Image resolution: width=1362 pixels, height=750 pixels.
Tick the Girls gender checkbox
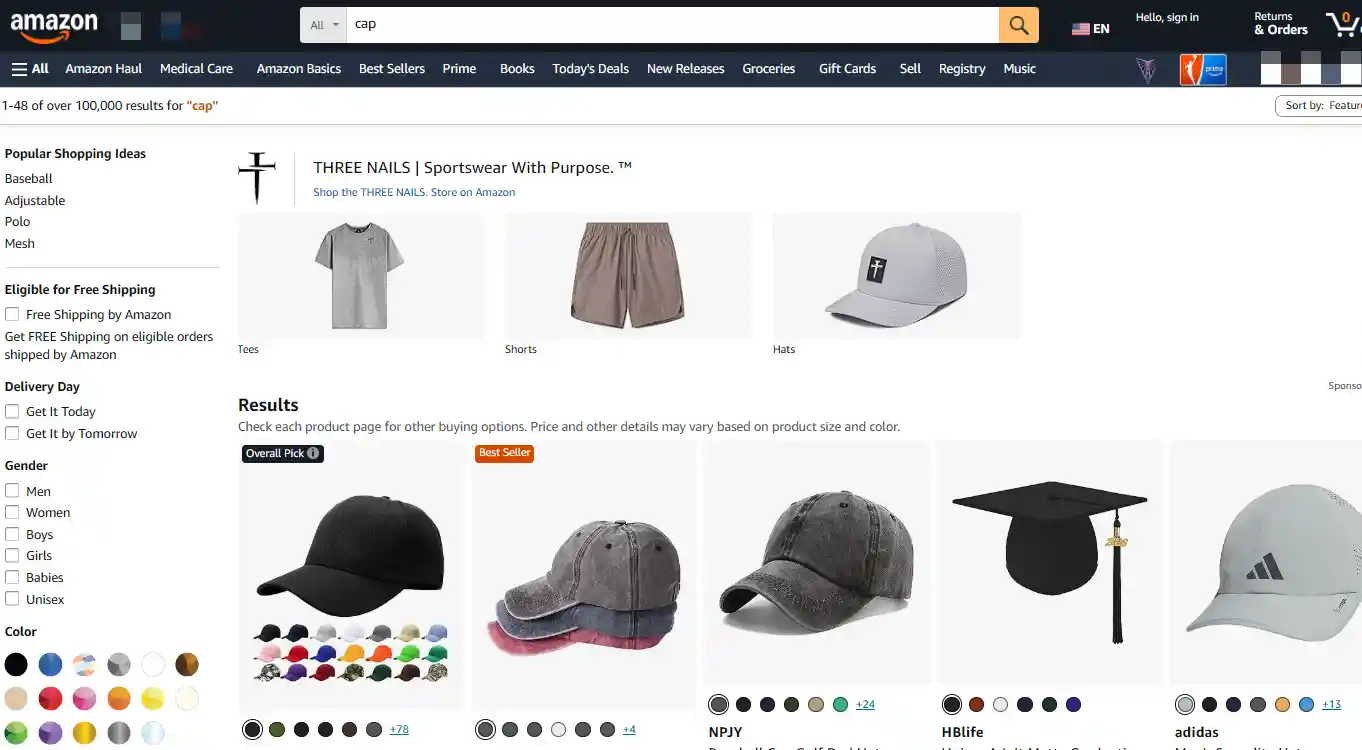[12, 555]
